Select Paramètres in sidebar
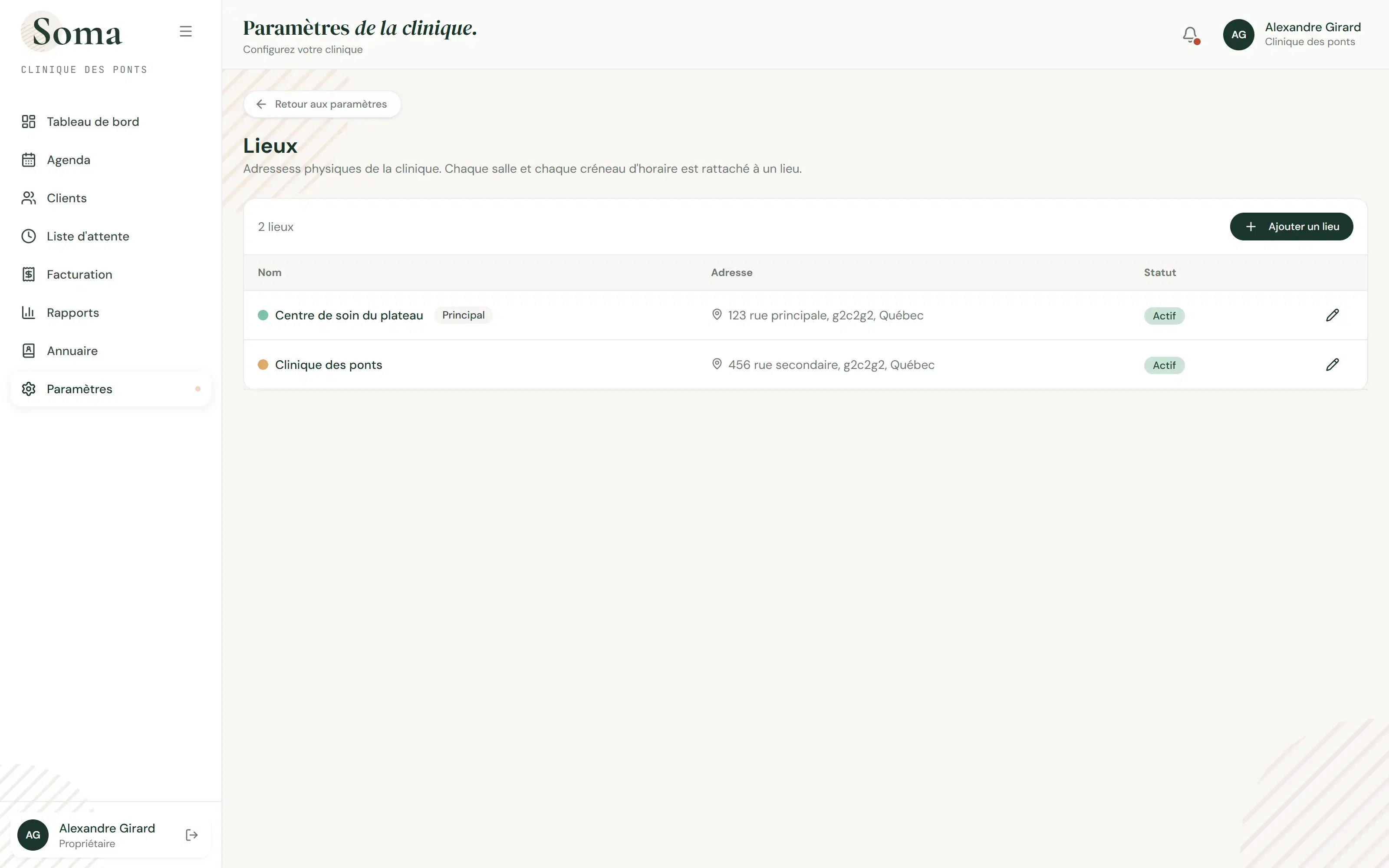The width and height of the screenshot is (1389, 868). (110, 389)
